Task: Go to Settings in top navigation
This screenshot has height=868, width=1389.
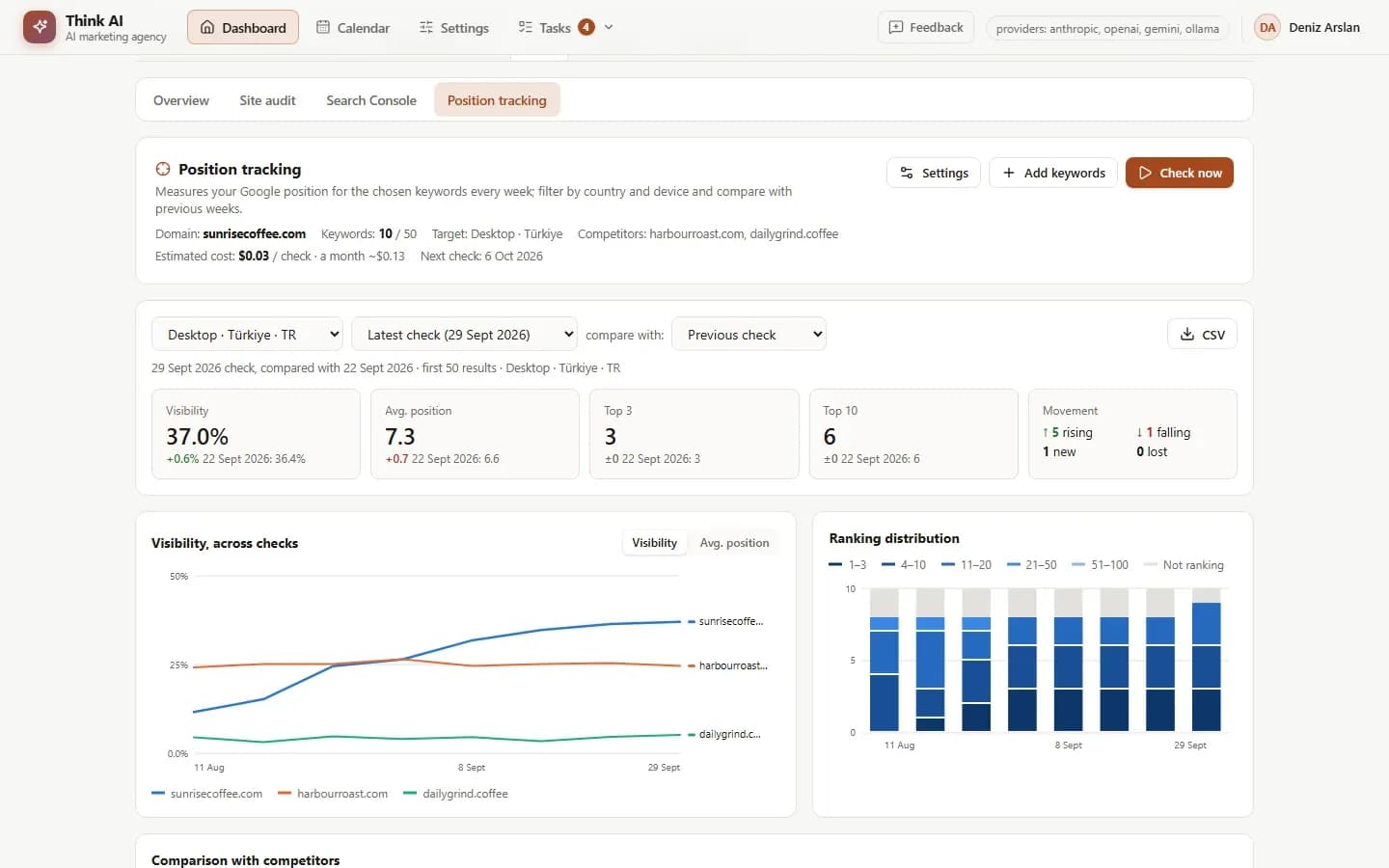Action: 454,27
